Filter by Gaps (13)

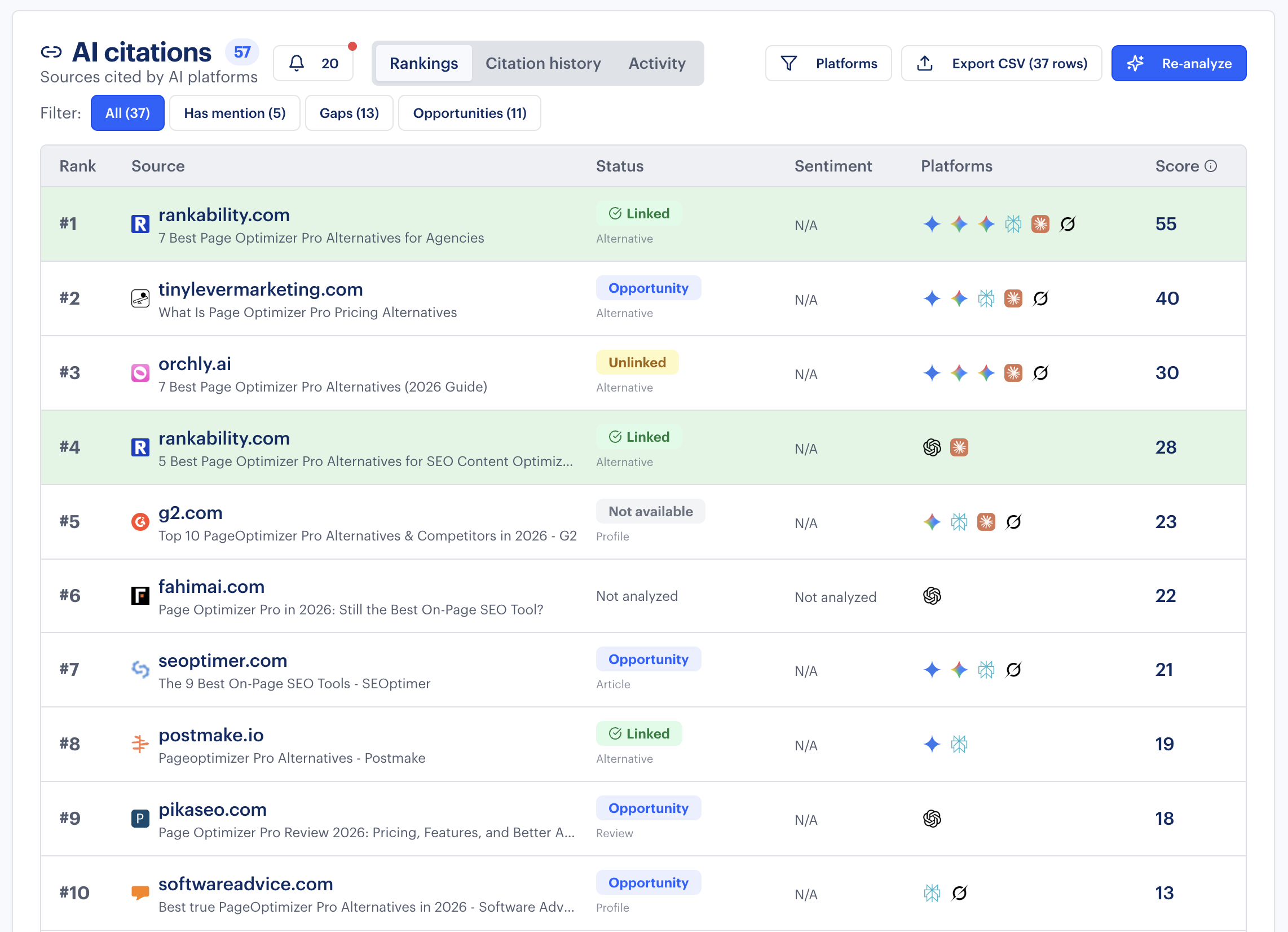349,113
